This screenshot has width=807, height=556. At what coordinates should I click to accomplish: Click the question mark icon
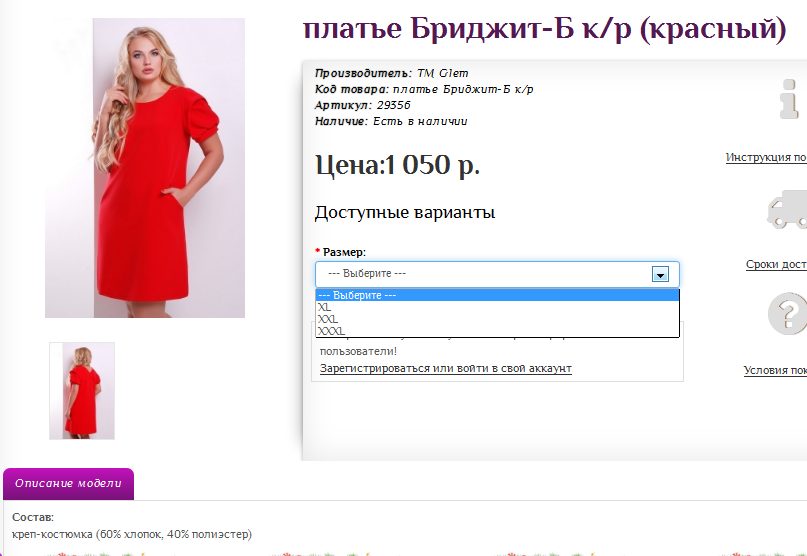pos(787,314)
